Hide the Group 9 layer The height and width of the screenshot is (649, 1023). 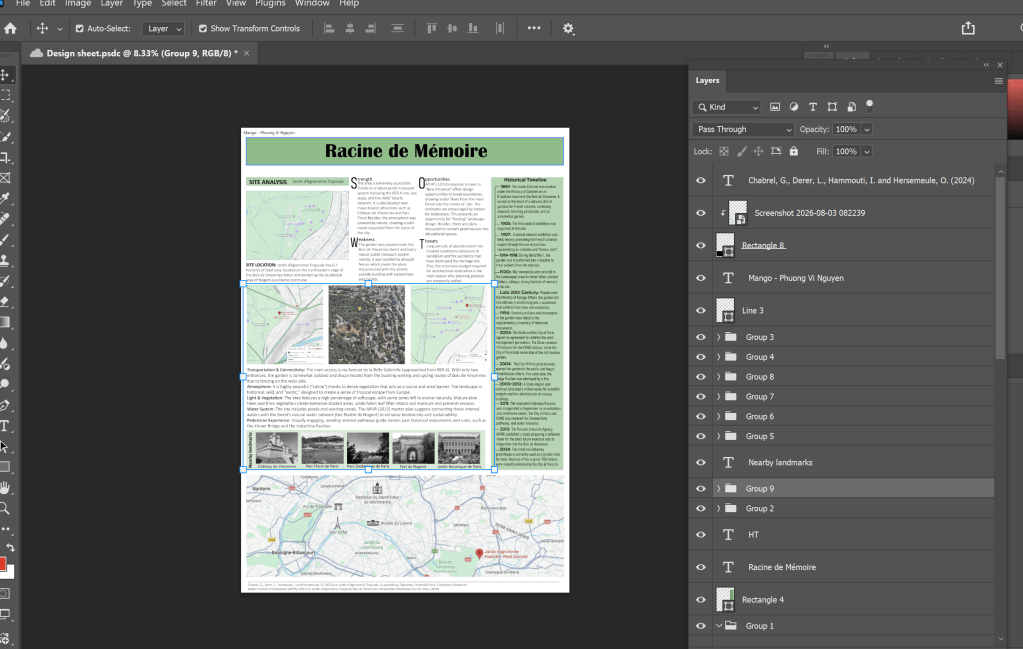pos(701,489)
